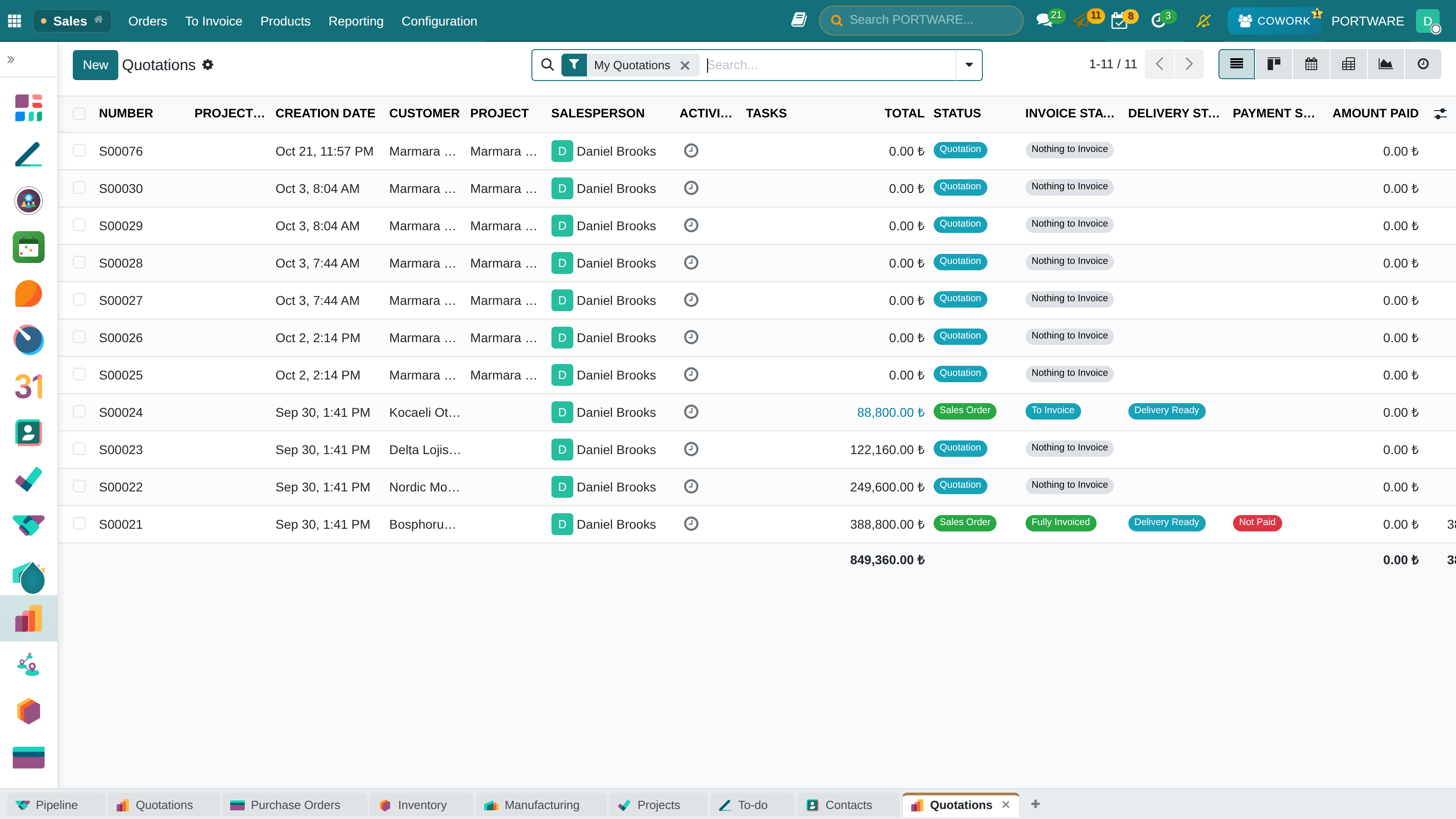1456x819 pixels.
Task: Switch to Kanban view
Action: [1274, 64]
